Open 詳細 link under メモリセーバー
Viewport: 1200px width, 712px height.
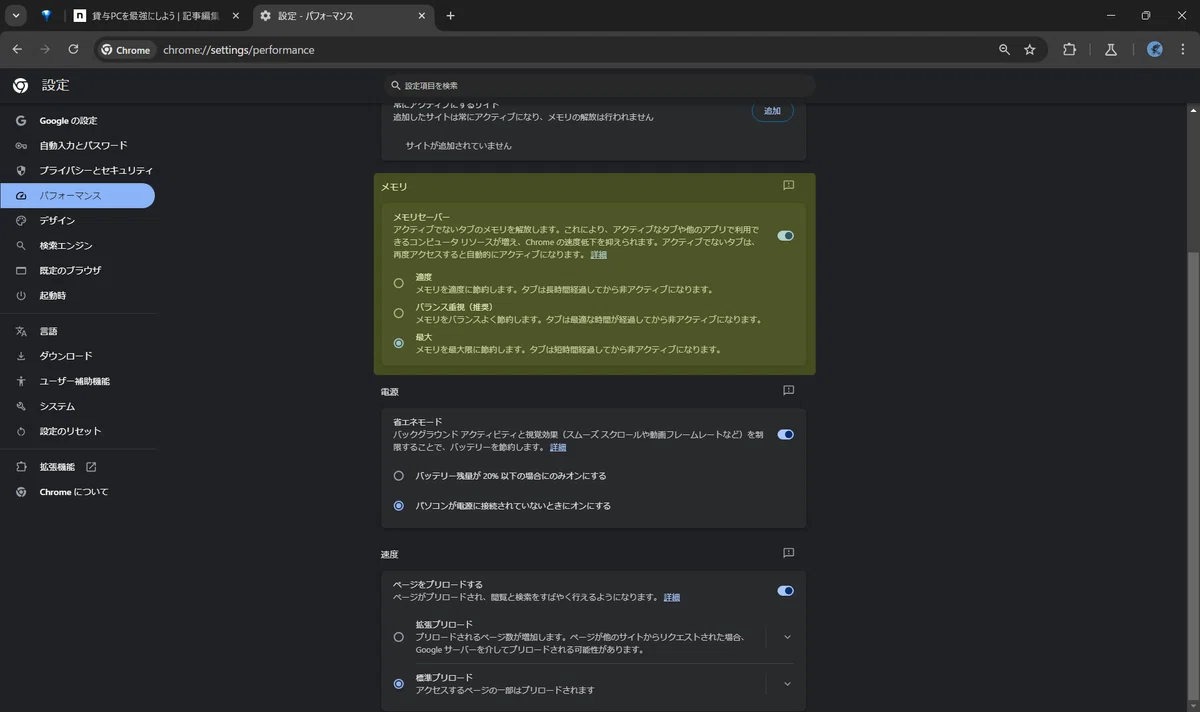tap(598, 255)
